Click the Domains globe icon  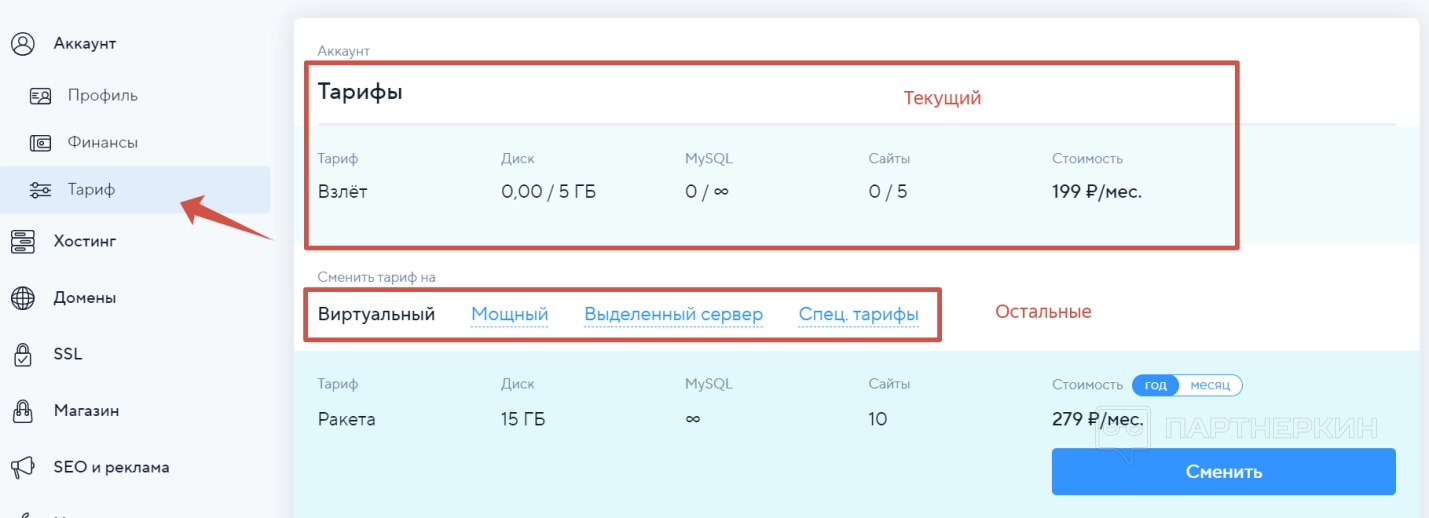click(23, 298)
